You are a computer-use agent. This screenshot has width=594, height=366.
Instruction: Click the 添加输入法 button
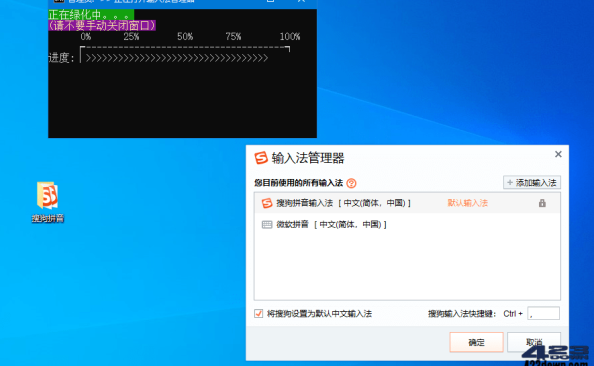pos(532,183)
